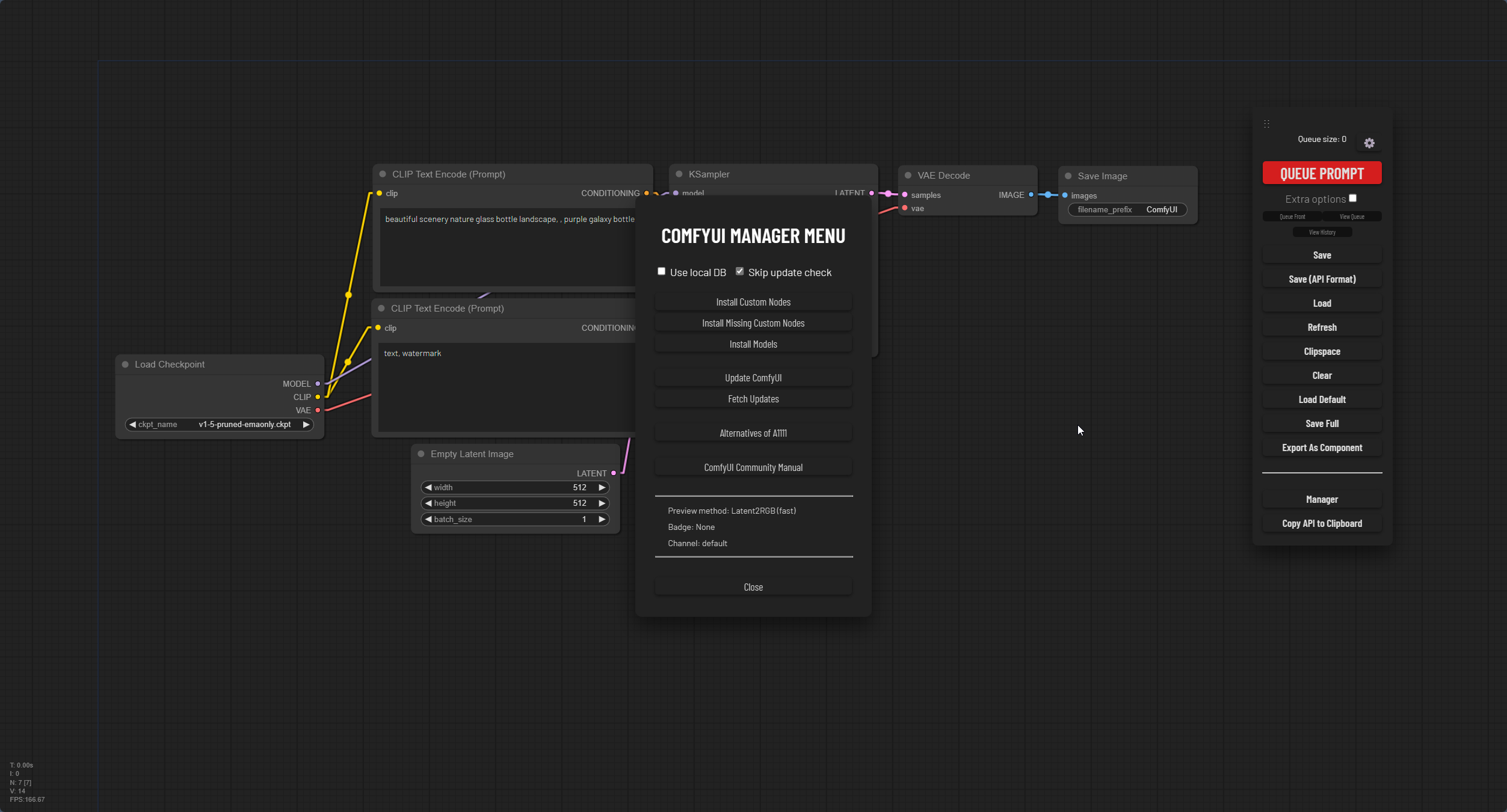
Task: Open the Channel default dropdown
Action: click(x=697, y=543)
